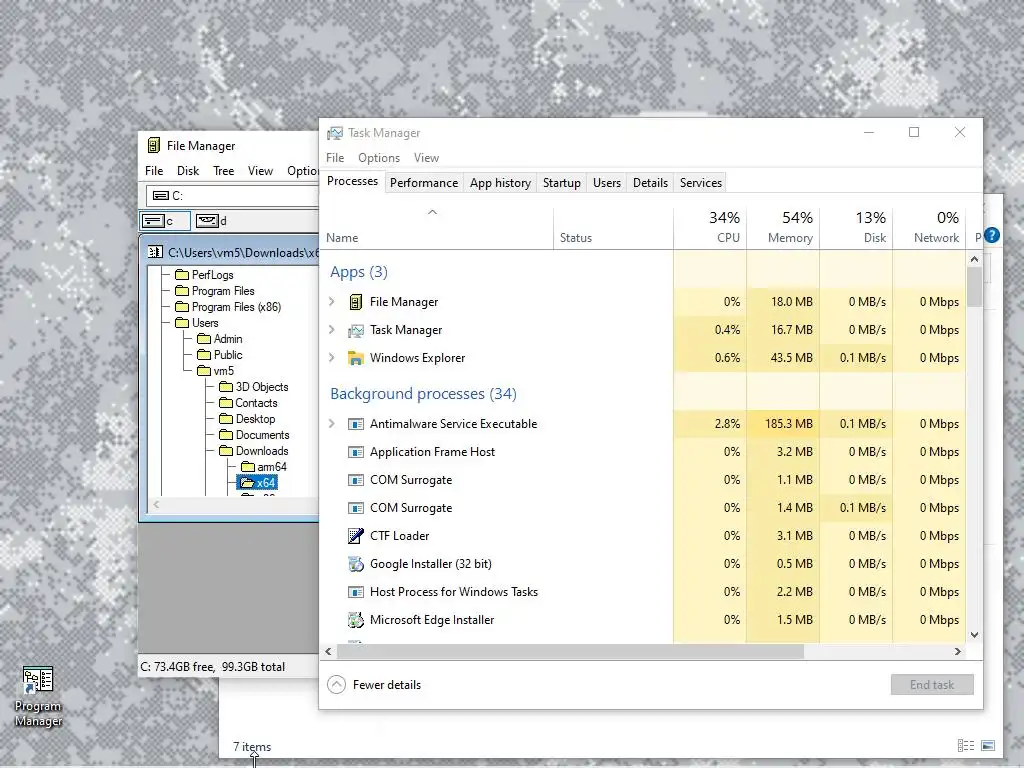Collapse Task Manager with Fewer details
1024x768 pixels.
pyautogui.click(x=374, y=684)
